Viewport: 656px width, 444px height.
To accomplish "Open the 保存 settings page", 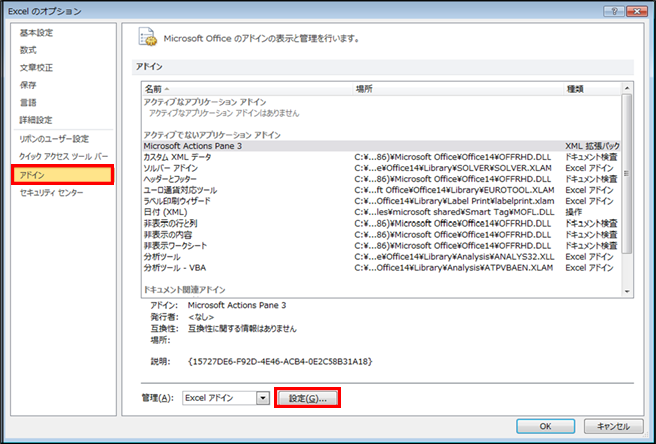I will click(28, 85).
